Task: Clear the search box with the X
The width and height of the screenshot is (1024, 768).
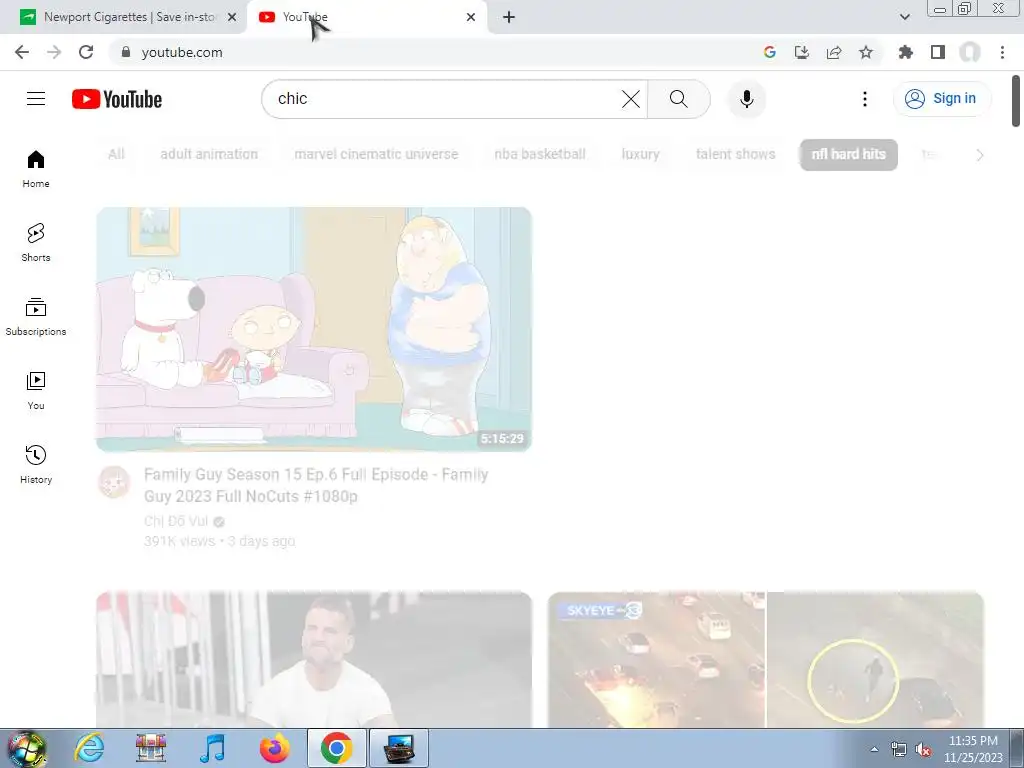Action: (x=630, y=99)
